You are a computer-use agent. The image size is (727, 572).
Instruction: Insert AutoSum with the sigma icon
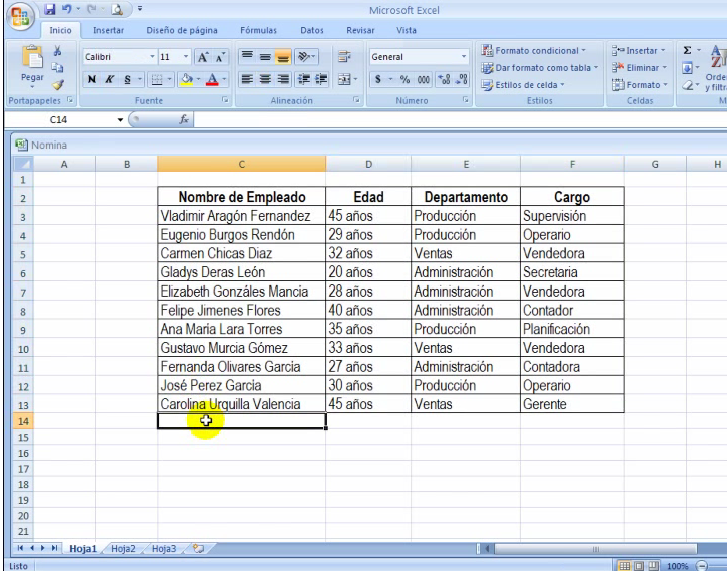click(688, 51)
